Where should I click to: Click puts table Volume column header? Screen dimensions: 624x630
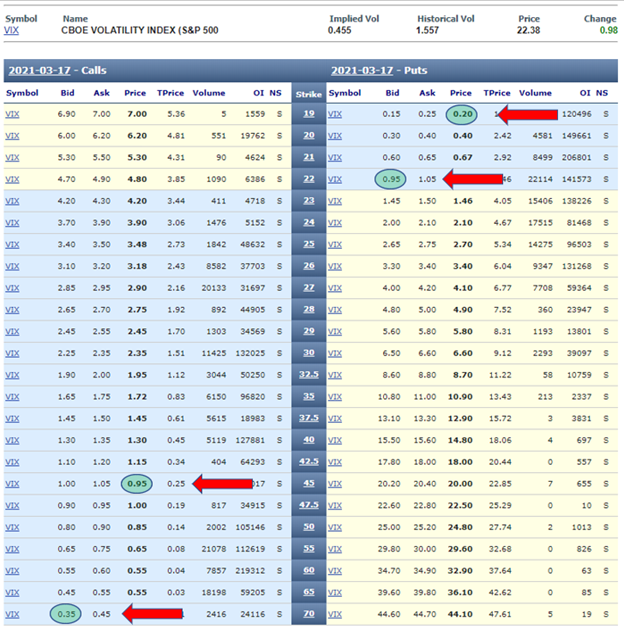click(535, 93)
